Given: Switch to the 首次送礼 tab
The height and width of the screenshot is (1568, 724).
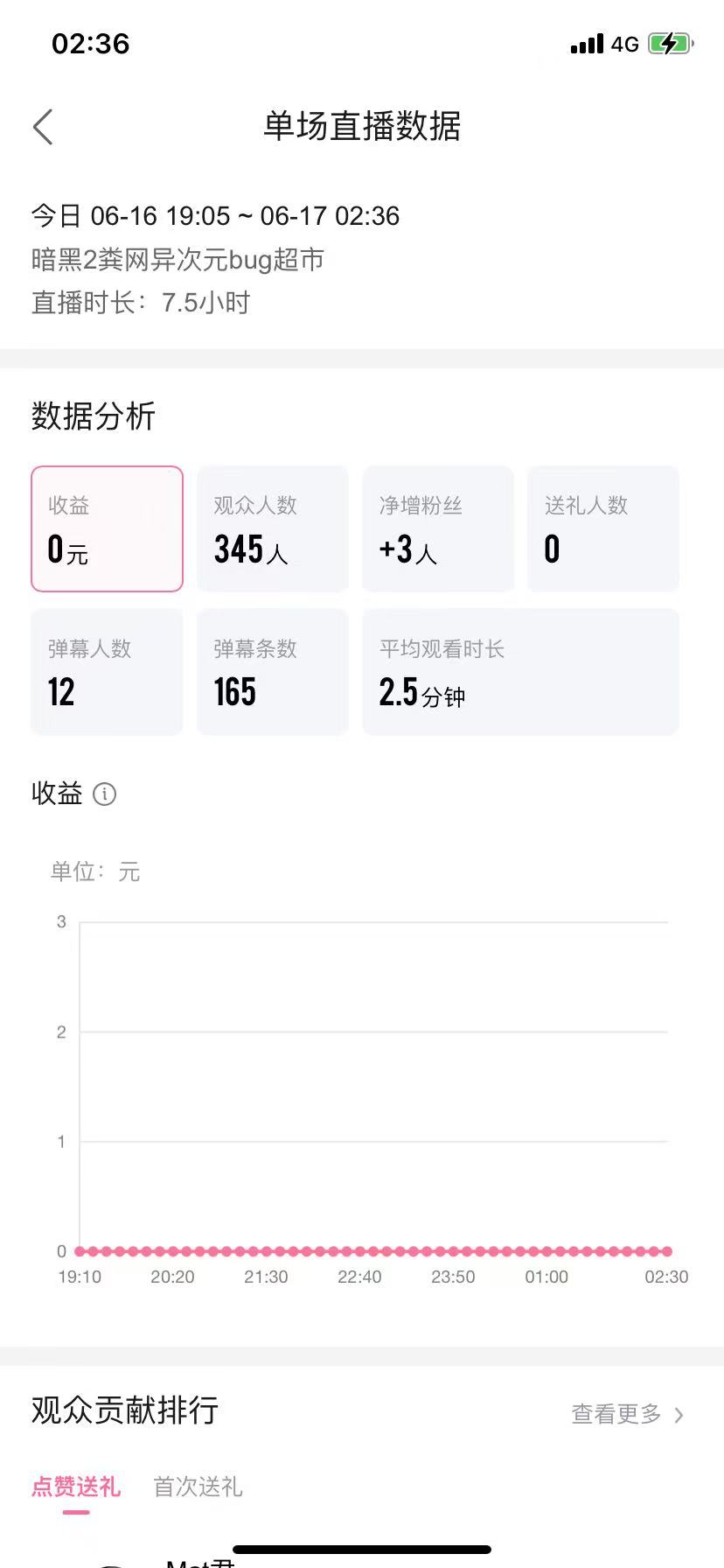Looking at the screenshot, I should (198, 1487).
